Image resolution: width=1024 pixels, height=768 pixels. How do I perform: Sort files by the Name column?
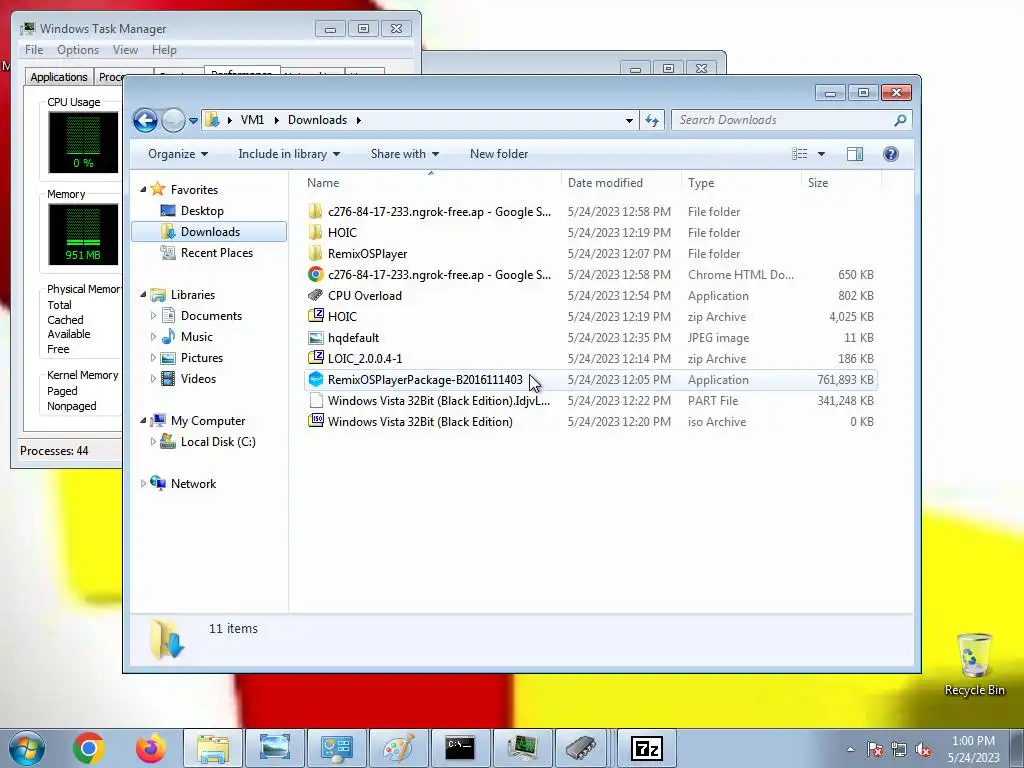pos(430,183)
